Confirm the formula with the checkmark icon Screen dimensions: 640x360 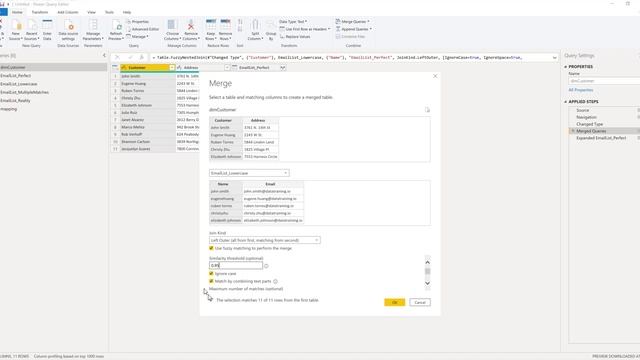tap(130, 58)
